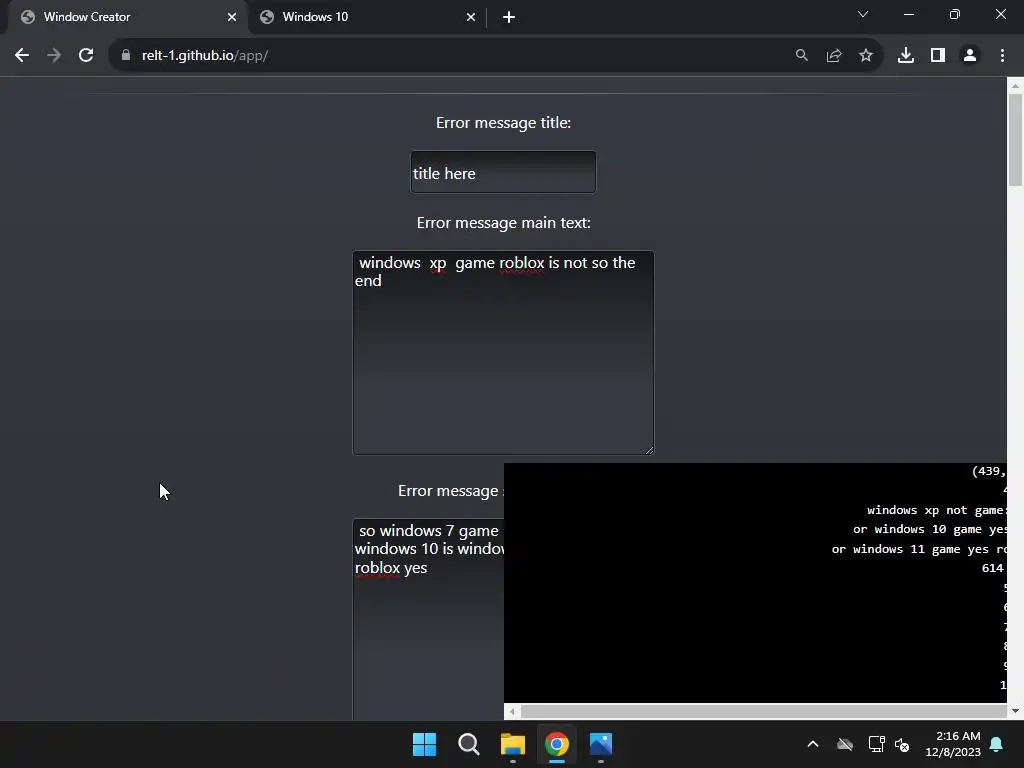Click the address bar URL

coord(204,56)
